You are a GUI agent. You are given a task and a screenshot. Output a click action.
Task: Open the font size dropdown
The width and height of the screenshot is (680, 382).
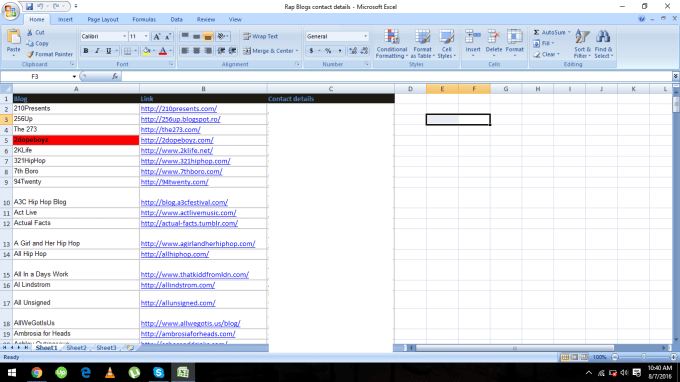[146, 36]
